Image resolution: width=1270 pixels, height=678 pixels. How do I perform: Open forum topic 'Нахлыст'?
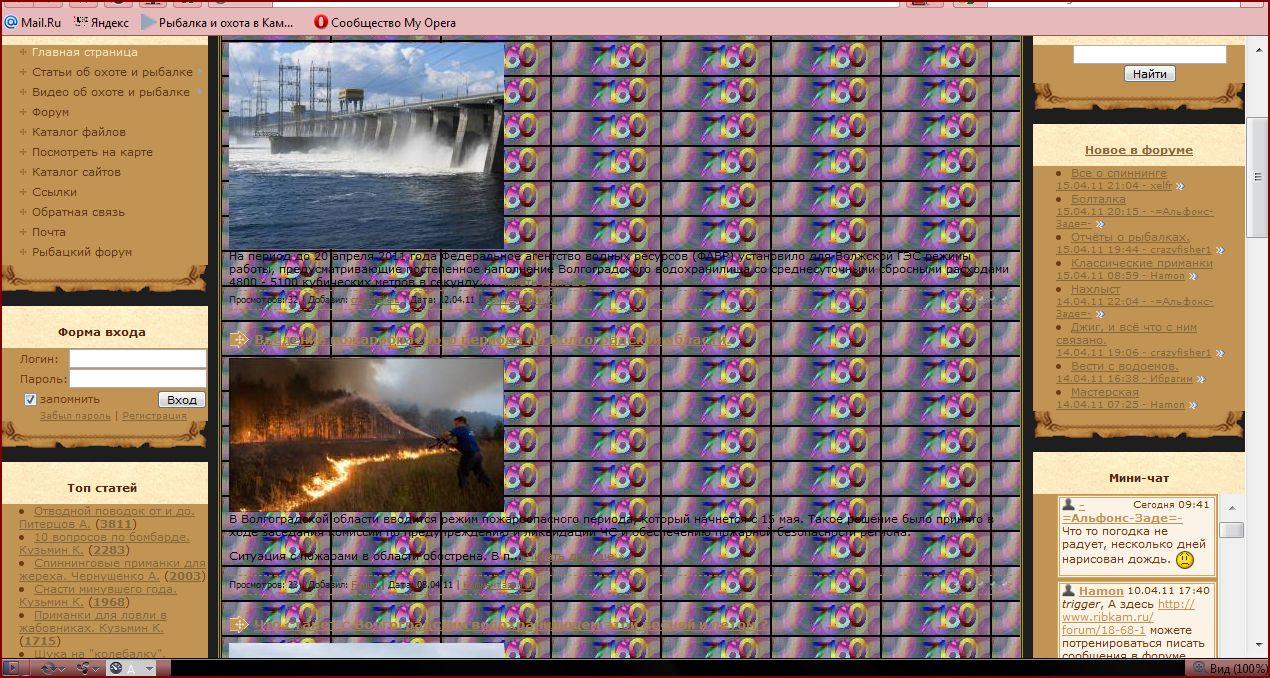click(x=1096, y=290)
